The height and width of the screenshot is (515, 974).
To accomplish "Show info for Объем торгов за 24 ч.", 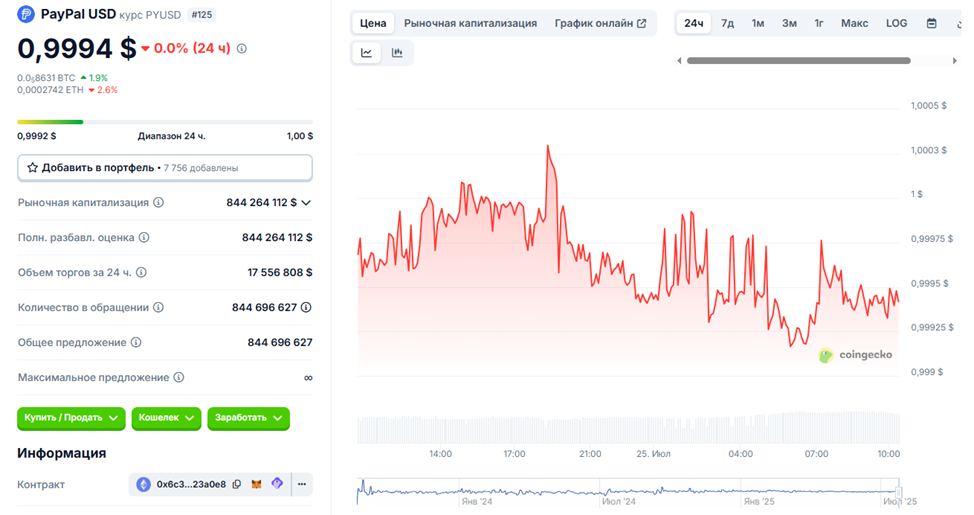I will (x=141, y=272).
